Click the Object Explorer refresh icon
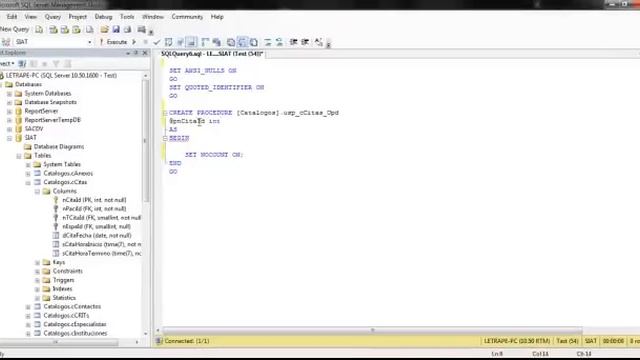Viewport: 640px width, 360px height. click(x=67, y=64)
